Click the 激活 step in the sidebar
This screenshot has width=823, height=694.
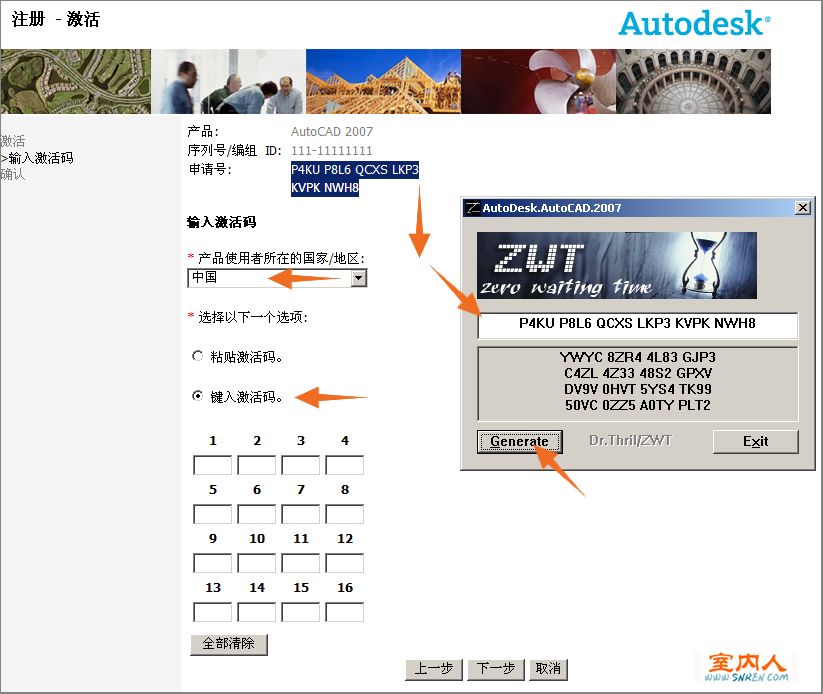[x=13, y=141]
